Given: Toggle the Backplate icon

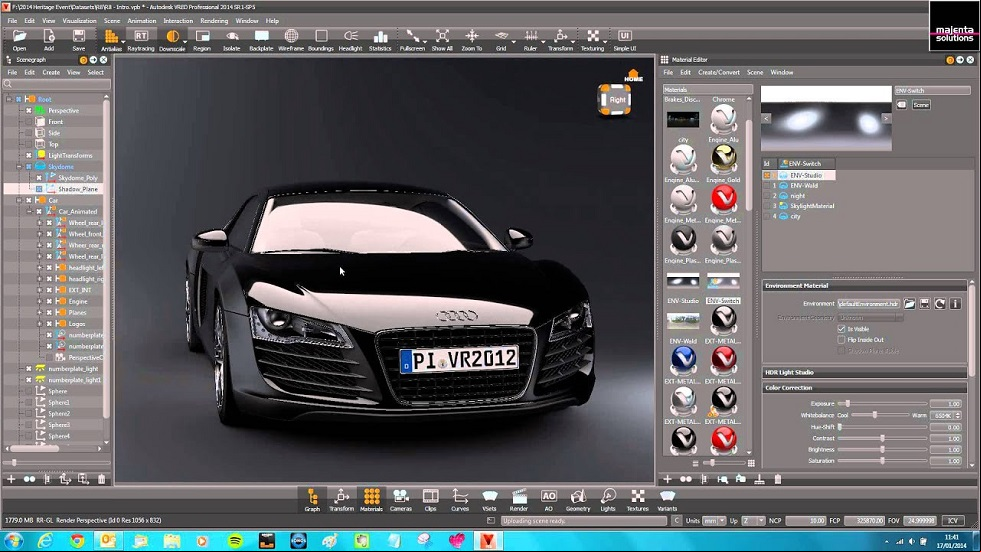Looking at the screenshot, I should pyautogui.click(x=261, y=39).
